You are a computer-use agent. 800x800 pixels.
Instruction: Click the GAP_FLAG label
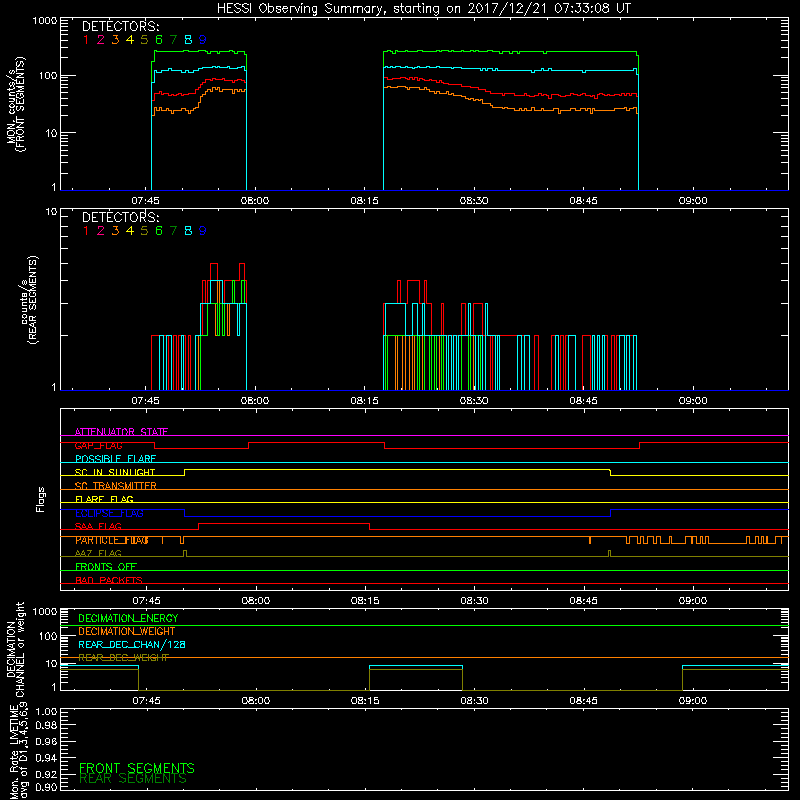(98, 445)
